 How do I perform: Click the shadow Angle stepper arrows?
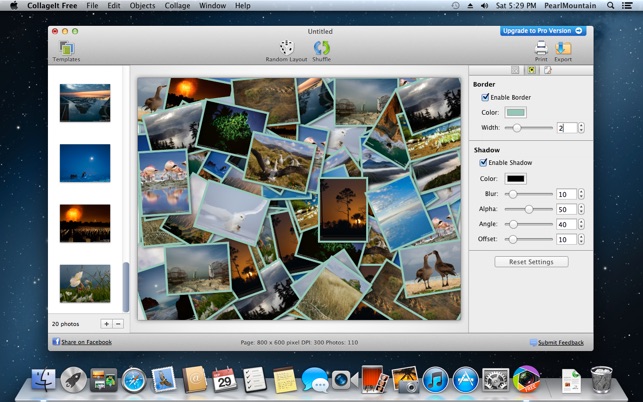(x=581, y=224)
